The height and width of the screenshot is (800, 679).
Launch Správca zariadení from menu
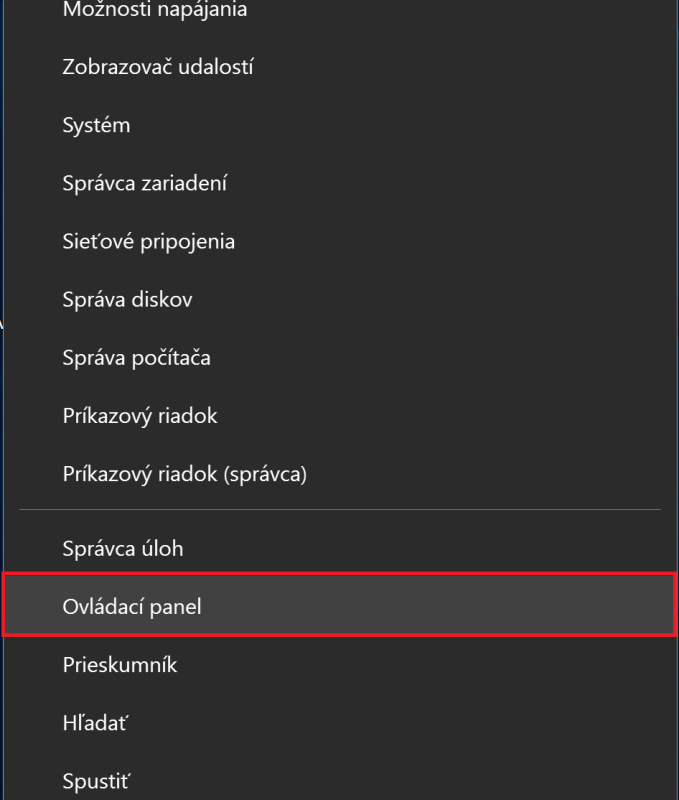click(x=144, y=184)
